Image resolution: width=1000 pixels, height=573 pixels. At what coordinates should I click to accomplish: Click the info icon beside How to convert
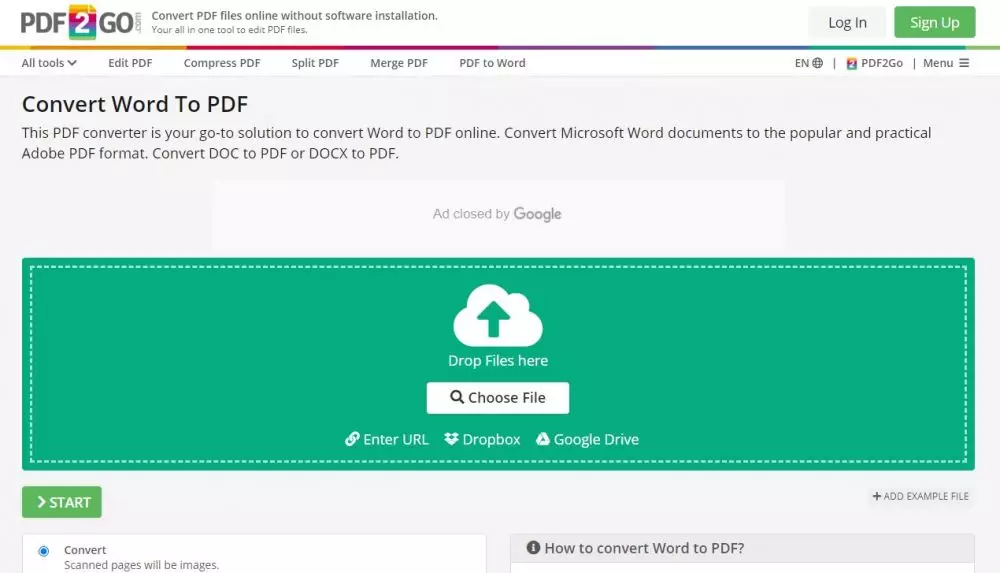[x=533, y=548]
